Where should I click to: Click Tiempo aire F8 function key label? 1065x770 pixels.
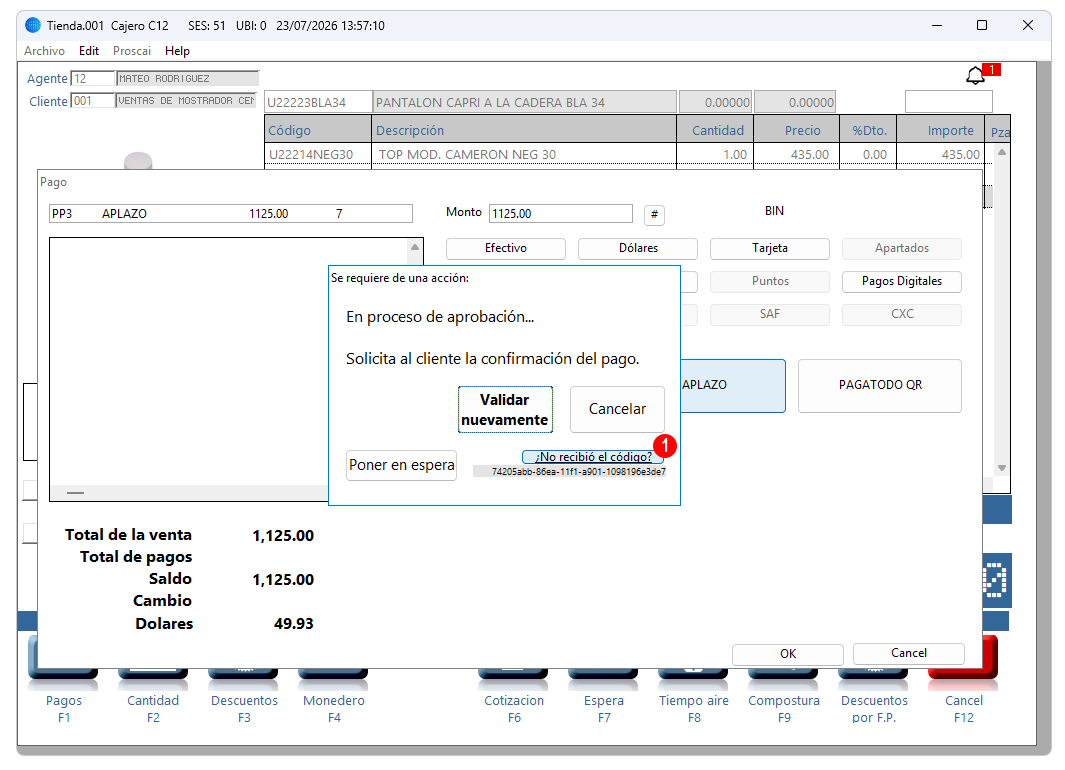point(693,709)
